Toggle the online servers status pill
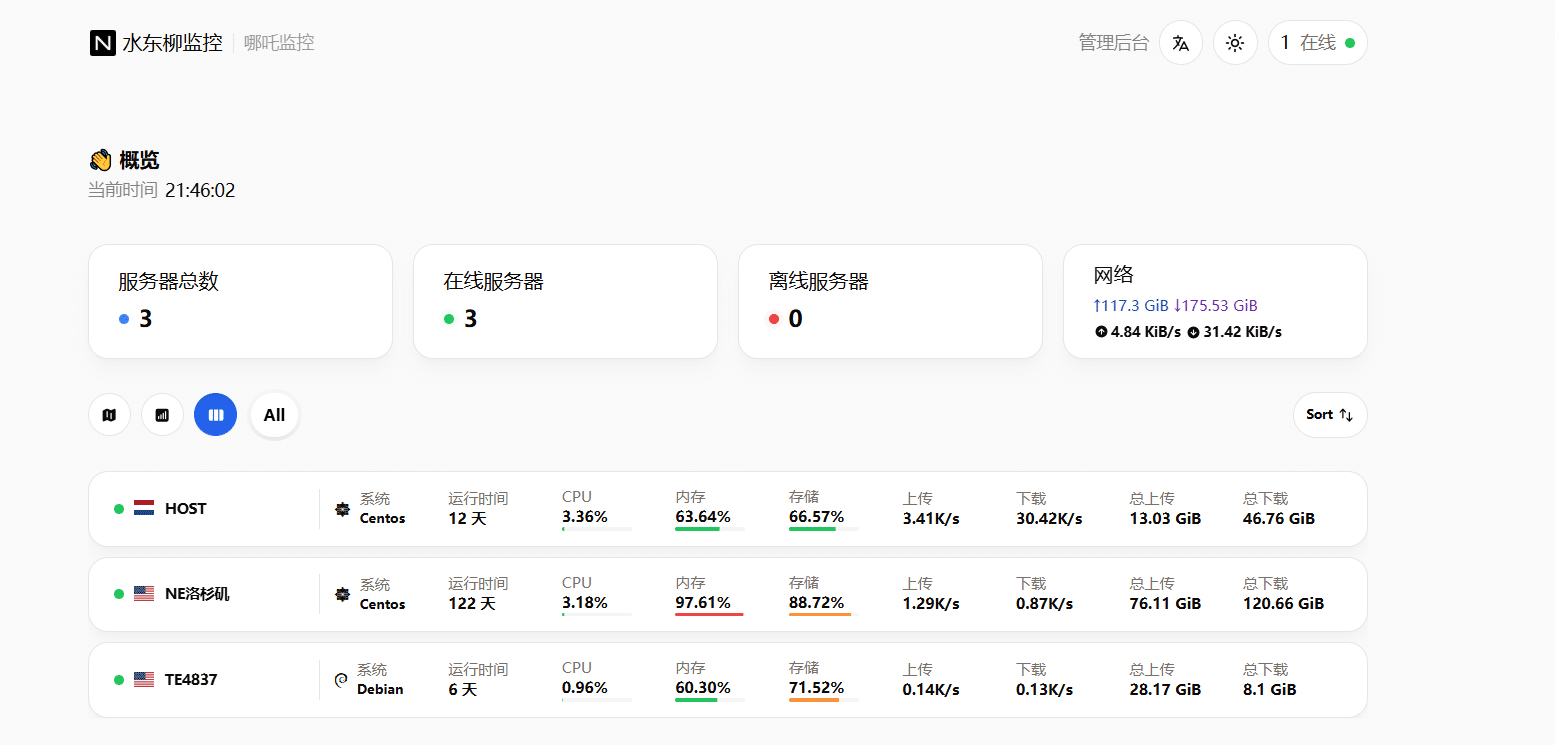Viewport: 1555px width, 745px height. (1317, 42)
